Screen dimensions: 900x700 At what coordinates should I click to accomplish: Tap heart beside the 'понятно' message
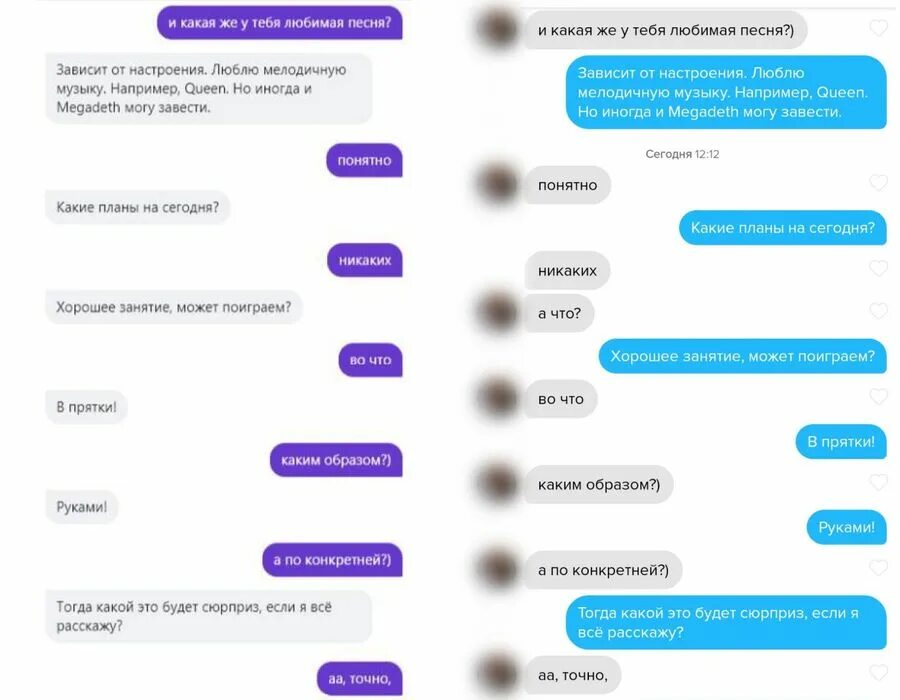(x=879, y=183)
